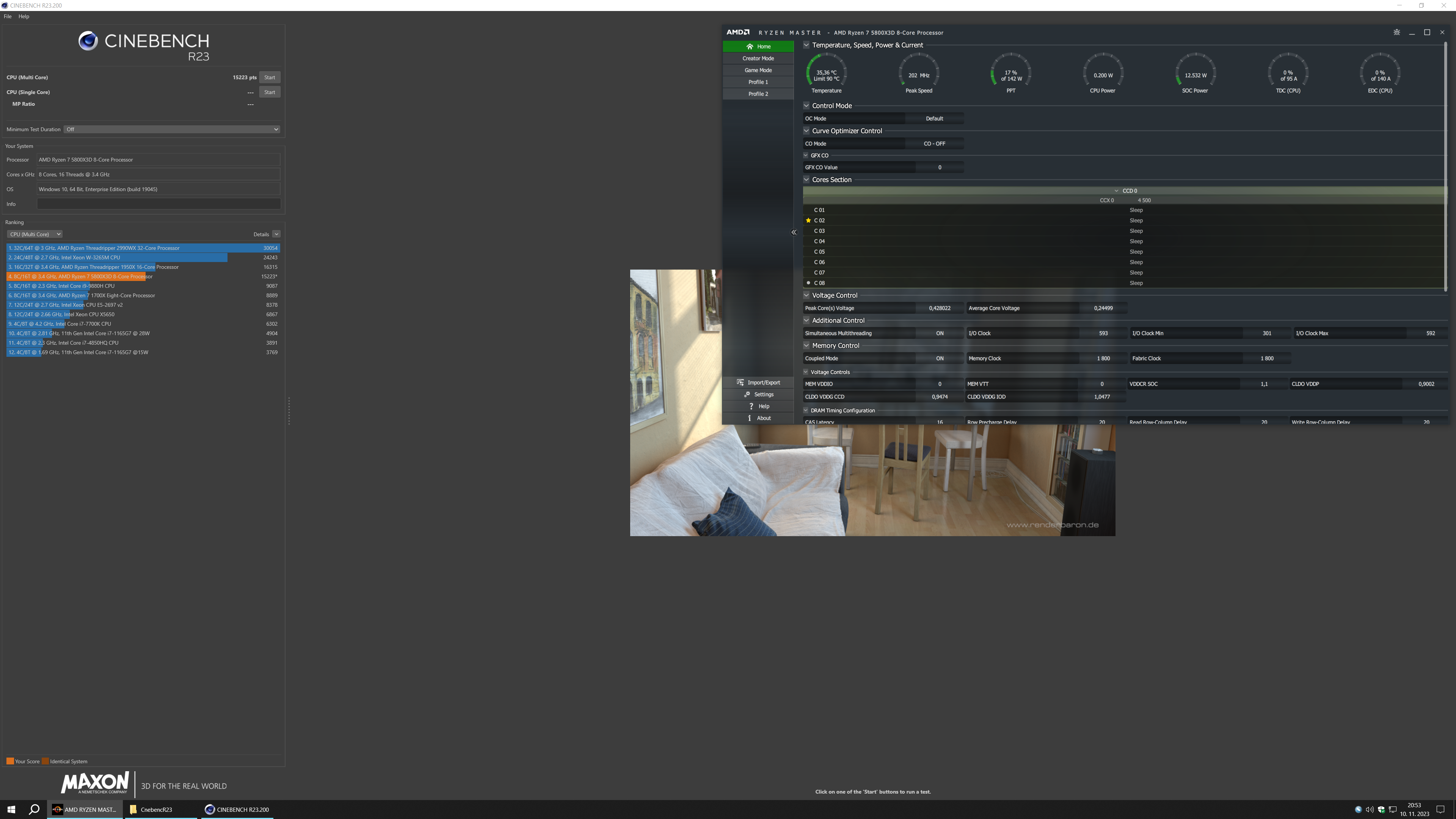Viewport: 1456px width, 819px height.
Task: Open the CPU (Multi Core) ranking dropdown
Action: pyautogui.click(x=35, y=234)
